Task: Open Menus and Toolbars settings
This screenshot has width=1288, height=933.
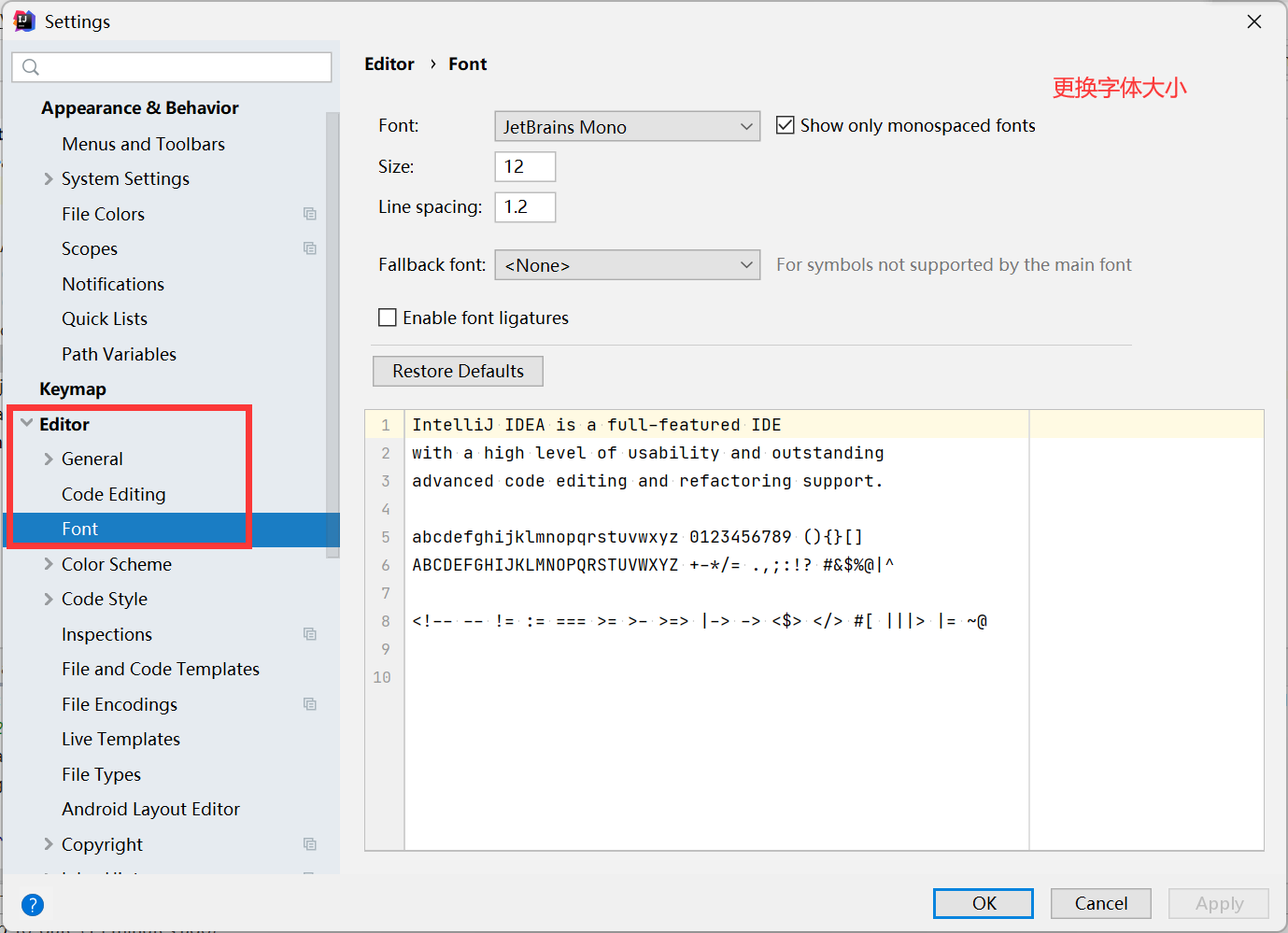Action: [x=144, y=144]
